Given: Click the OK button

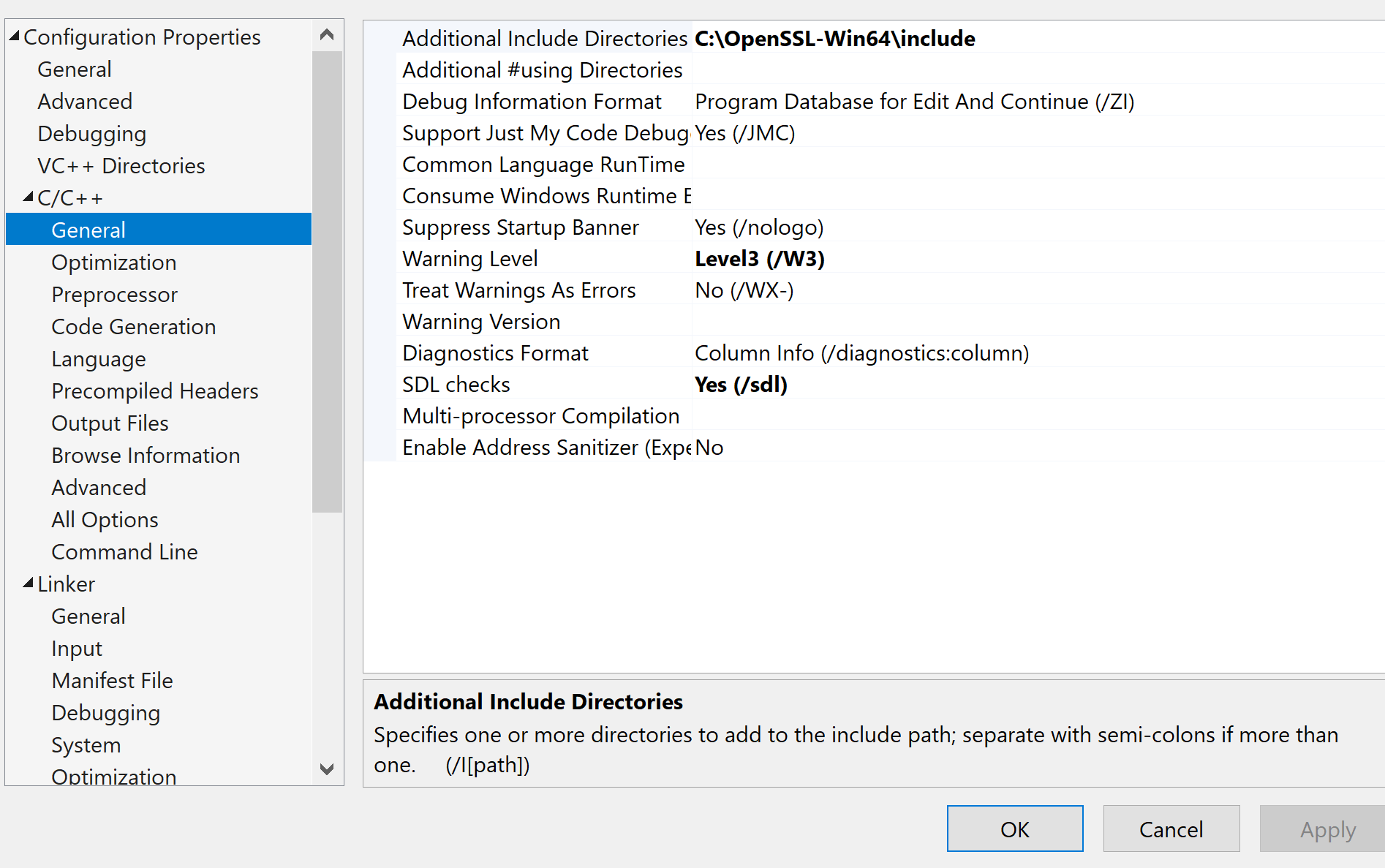Looking at the screenshot, I should click(1015, 829).
